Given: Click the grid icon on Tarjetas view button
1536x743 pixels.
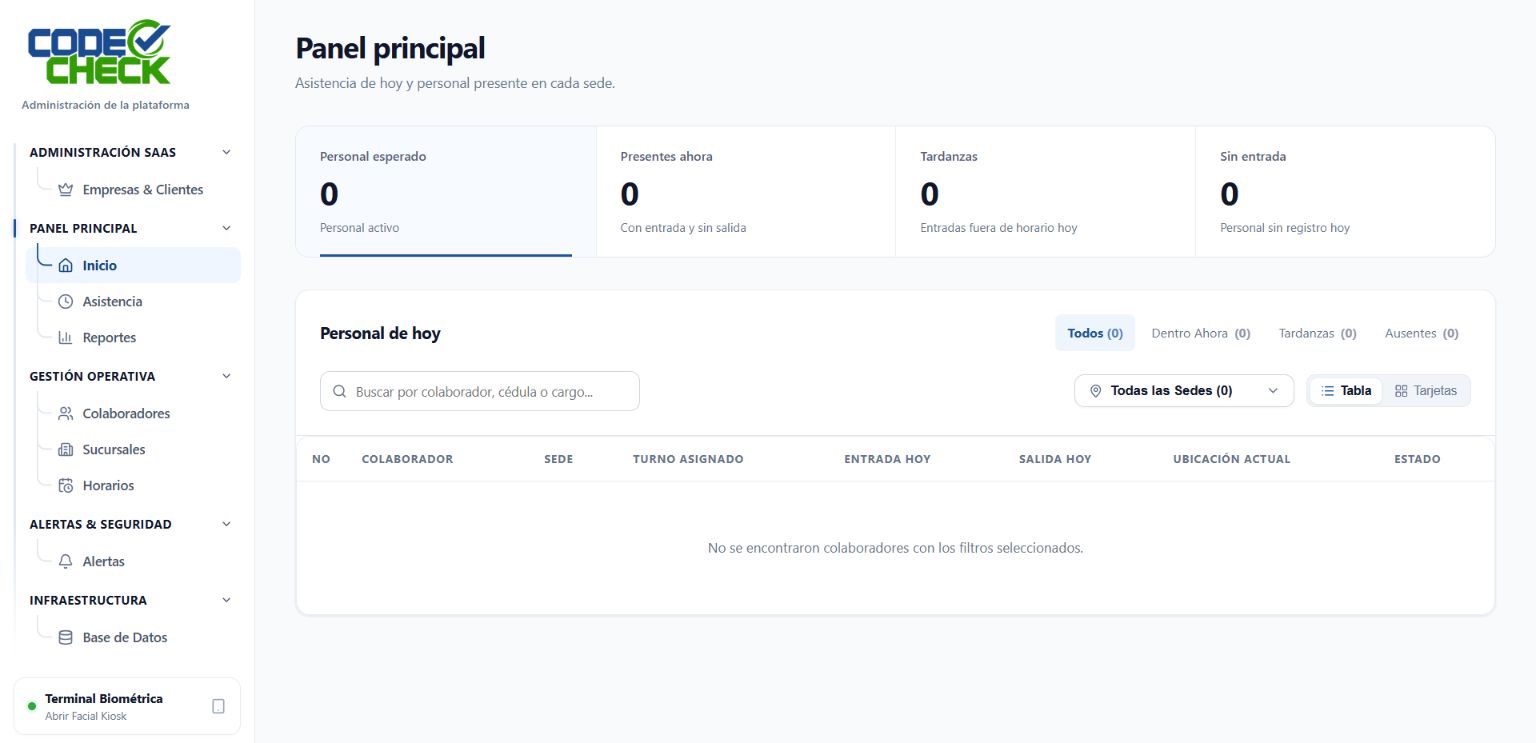Looking at the screenshot, I should pyautogui.click(x=1401, y=391).
